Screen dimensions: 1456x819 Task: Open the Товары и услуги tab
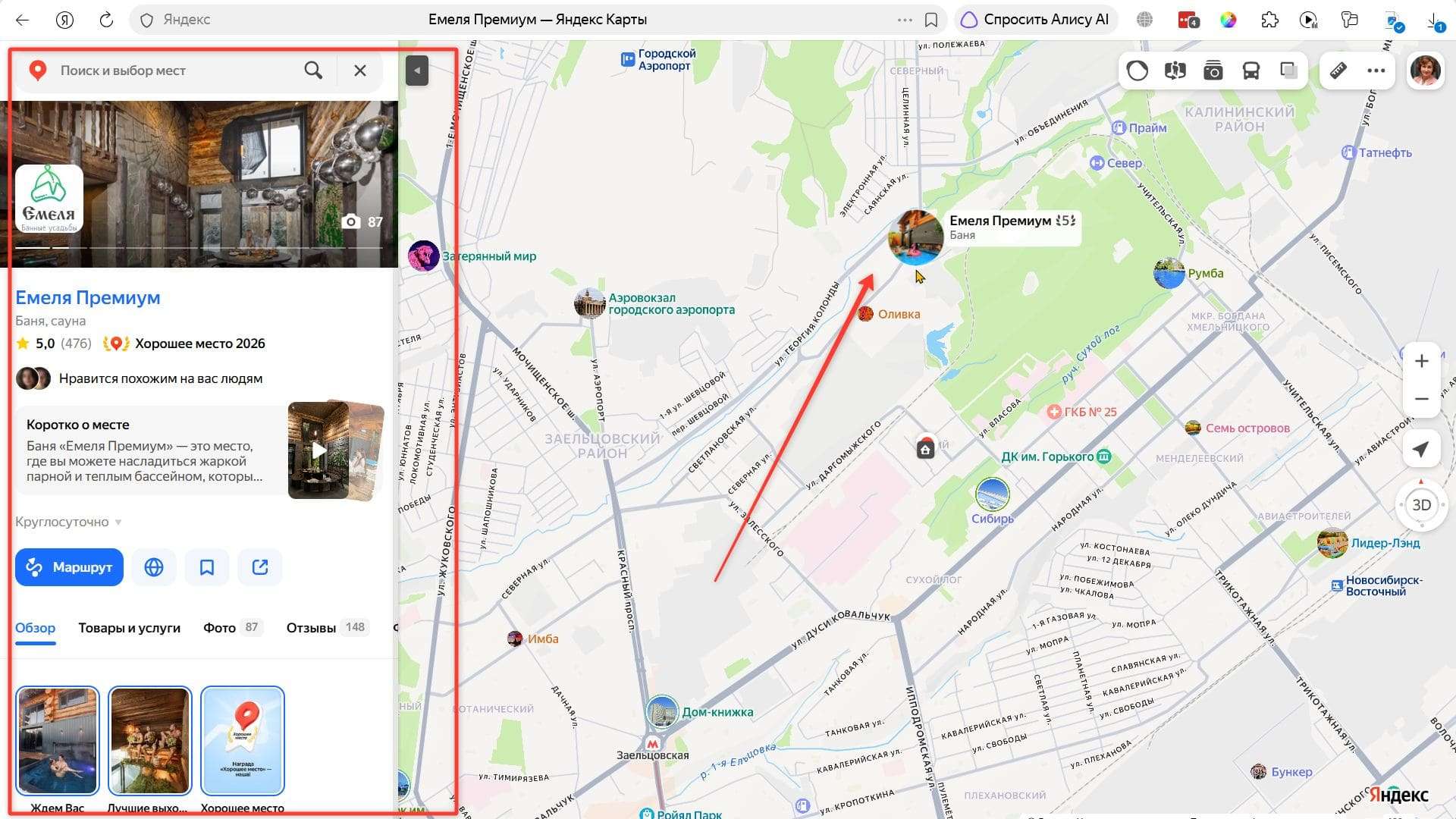coord(130,628)
